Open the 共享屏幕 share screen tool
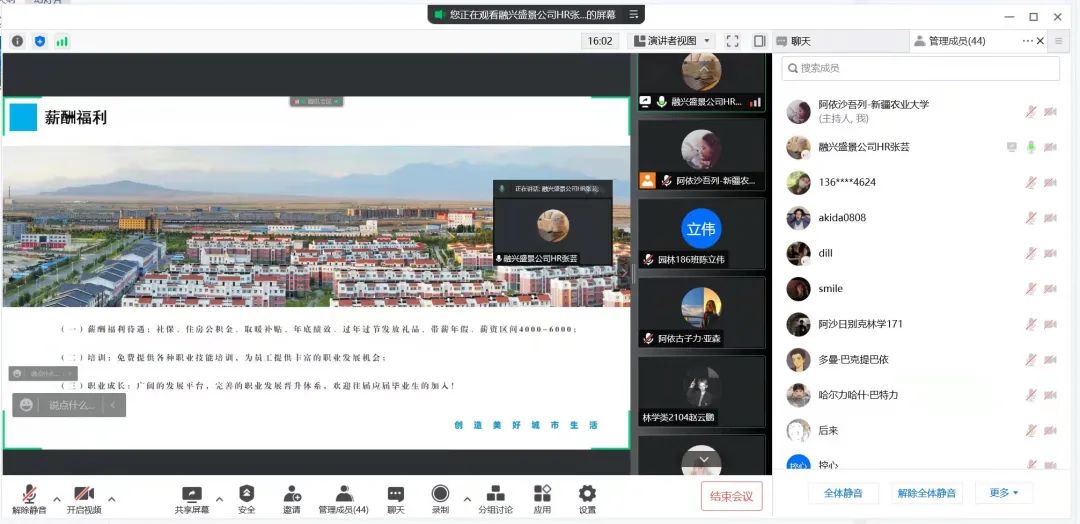 191,497
